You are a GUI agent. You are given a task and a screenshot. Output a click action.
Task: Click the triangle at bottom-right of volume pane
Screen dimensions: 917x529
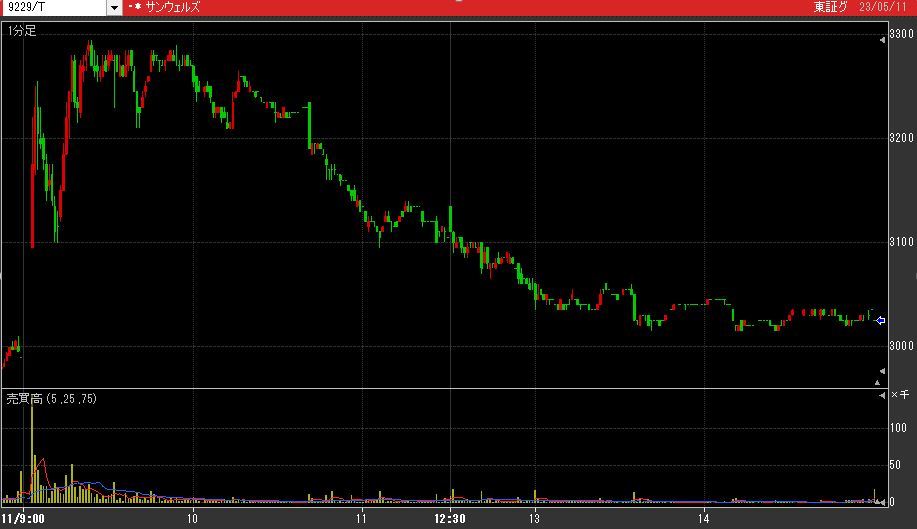click(882, 502)
